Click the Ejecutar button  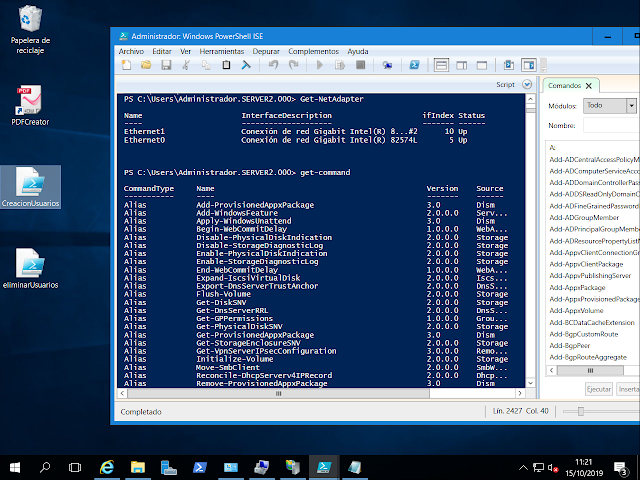pos(598,389)
